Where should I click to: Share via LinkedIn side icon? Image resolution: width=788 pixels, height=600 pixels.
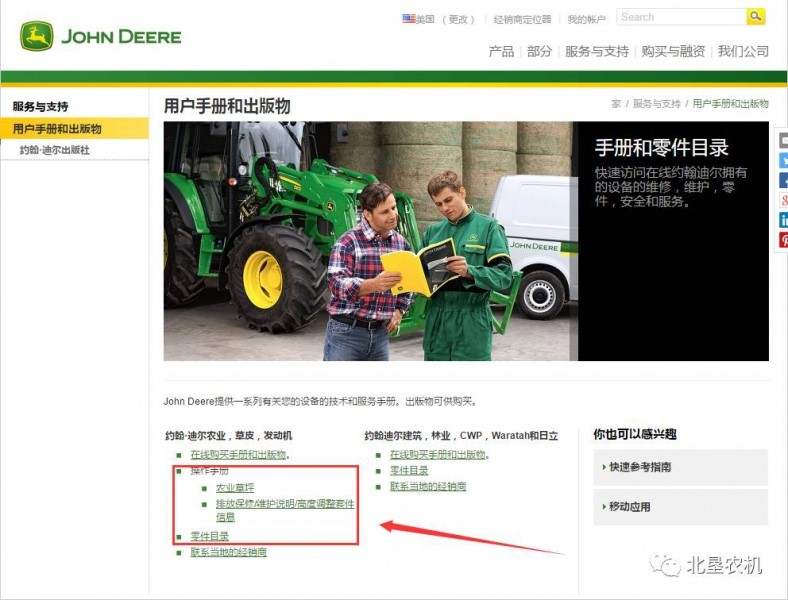tap(783, 220)
